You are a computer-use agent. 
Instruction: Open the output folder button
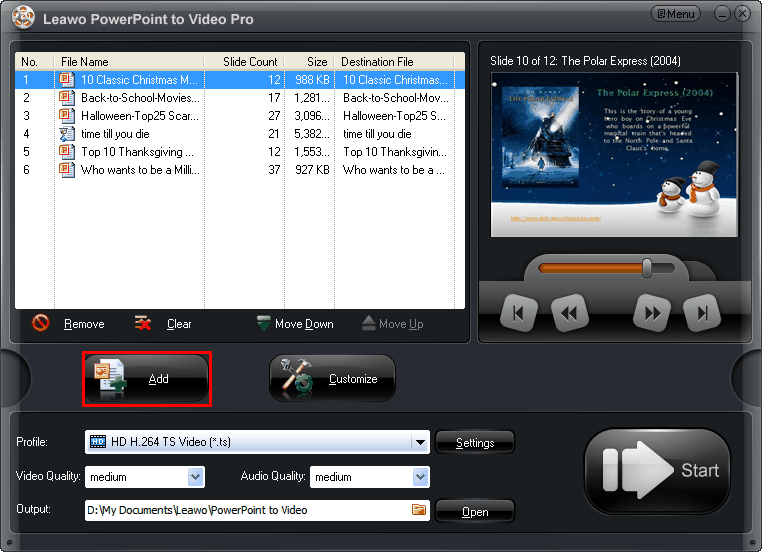tap(475, 512)
